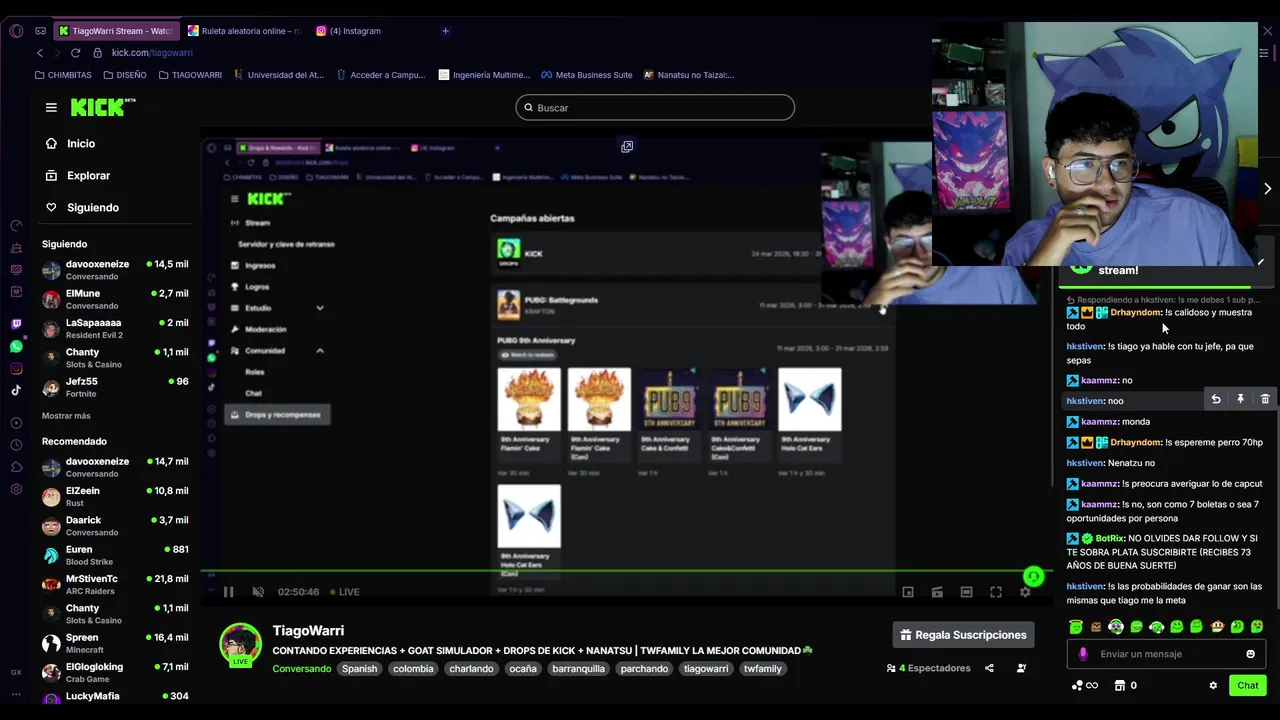Unmute the stream volume icon
1280x720 pixels.
point(258,592)
